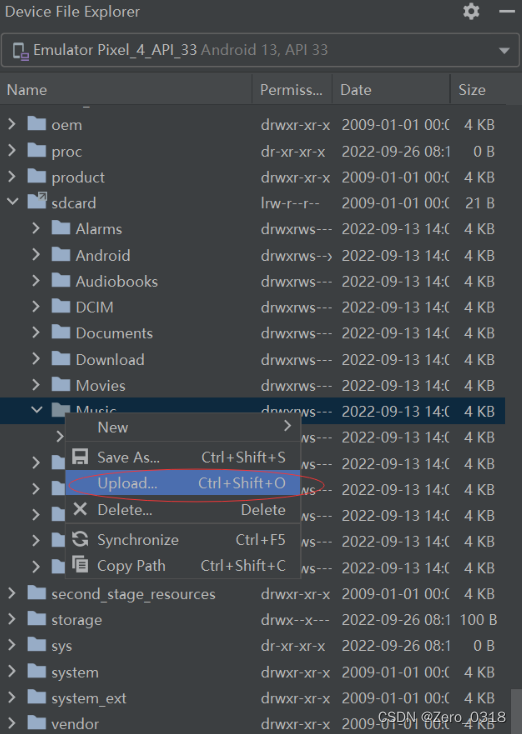Click the Date column header
Viewport: 522px width, 734px height.
tap(391, 90)
